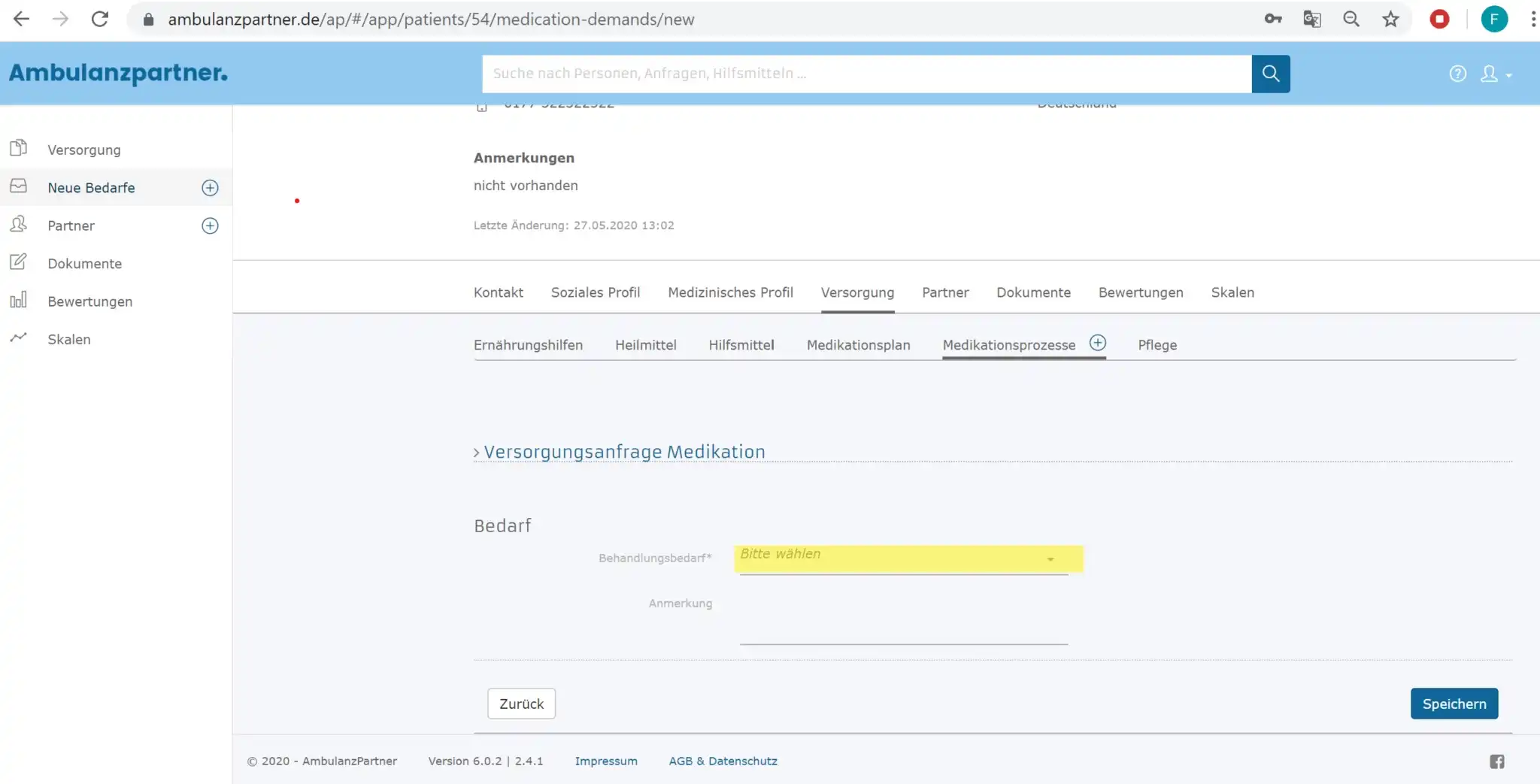The height and width of the screenshot is (784, 1540).
Task: Click the Versorgung sidebar icon
Action: (19, 148)
